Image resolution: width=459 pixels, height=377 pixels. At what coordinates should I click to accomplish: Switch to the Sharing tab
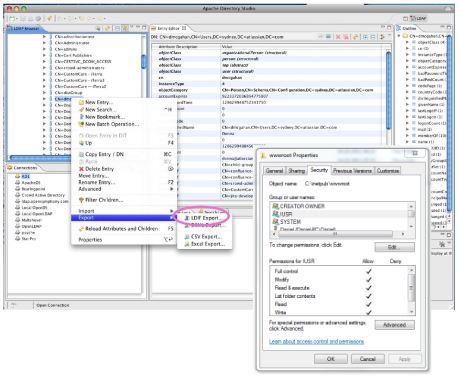pos(296,171)
